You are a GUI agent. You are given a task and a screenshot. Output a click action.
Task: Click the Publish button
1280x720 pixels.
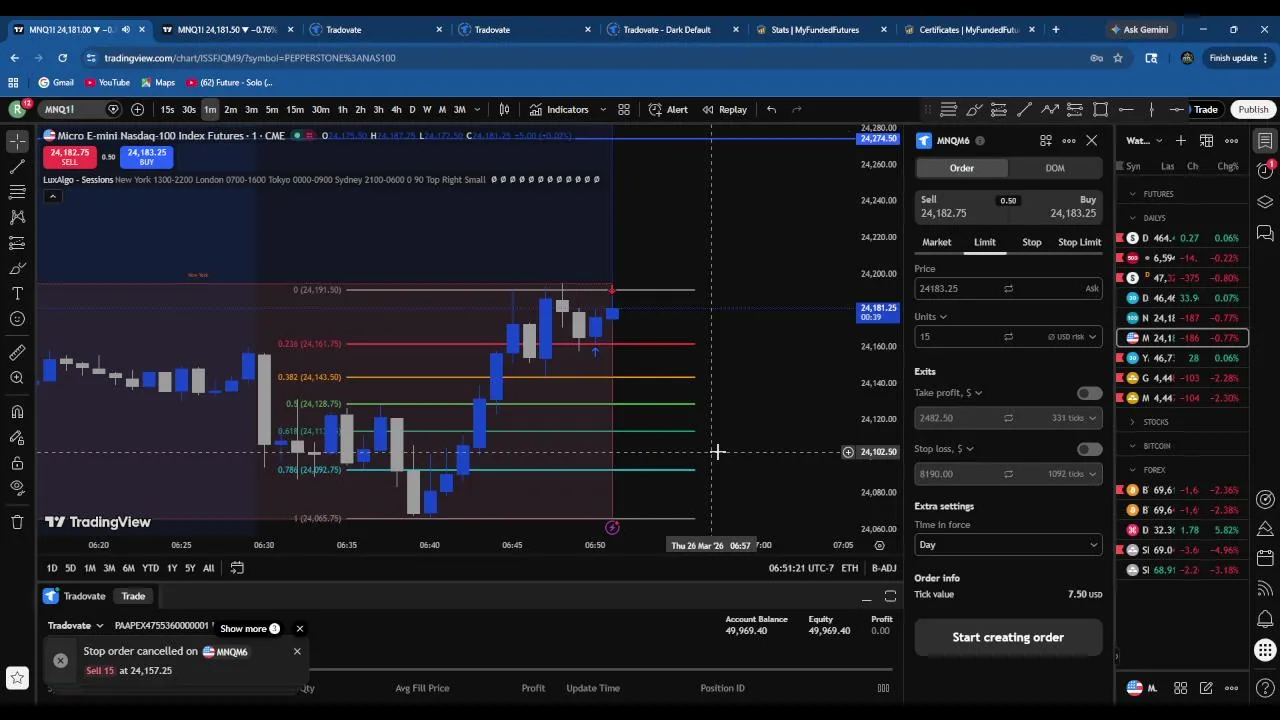coord(1253,109)
